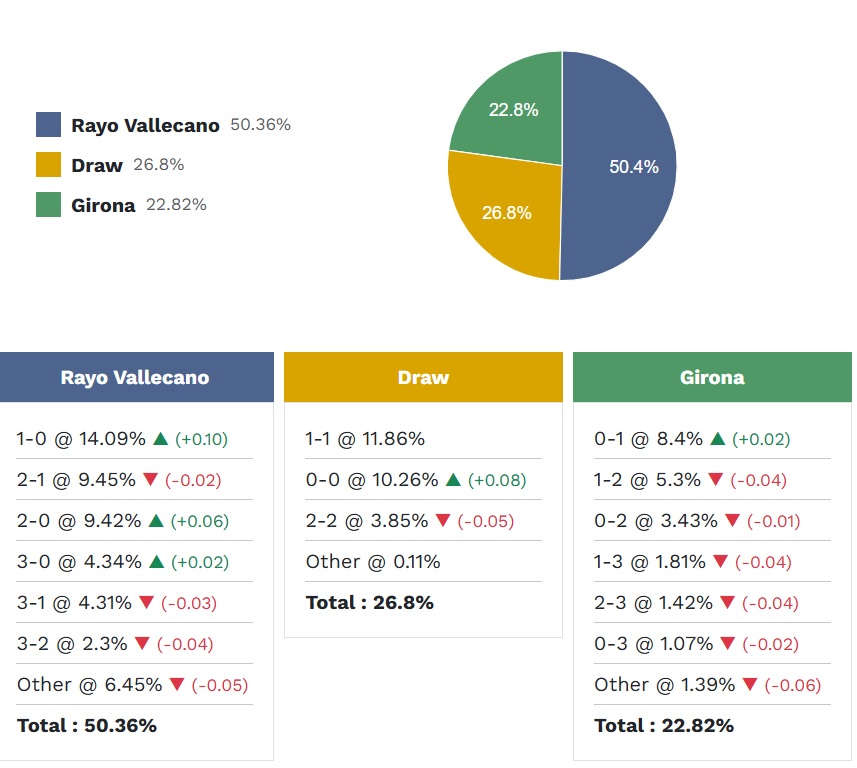
Task: Click the (-0.05) change in 2-2 row
Action: click(485, 521)
